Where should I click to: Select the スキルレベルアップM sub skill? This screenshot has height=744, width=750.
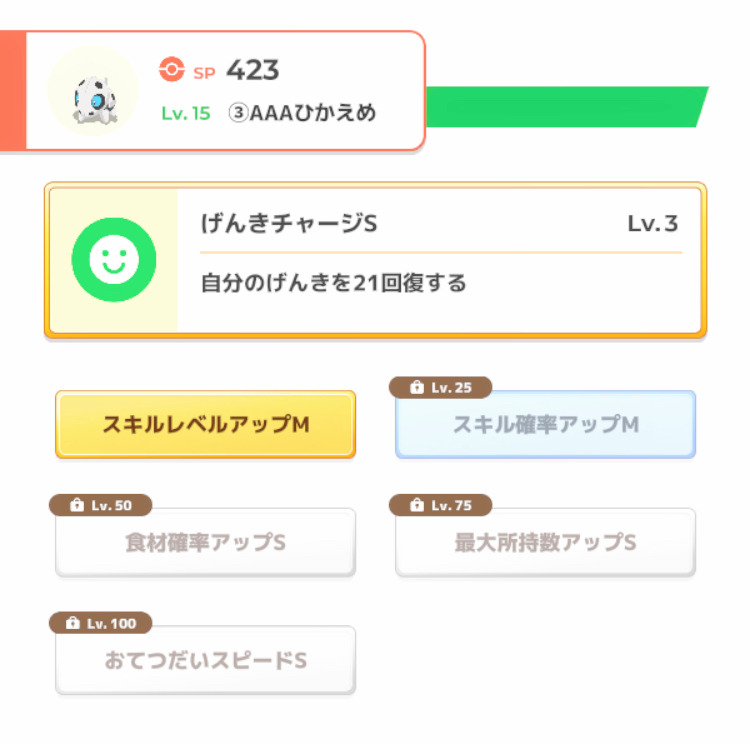[206, 424]
